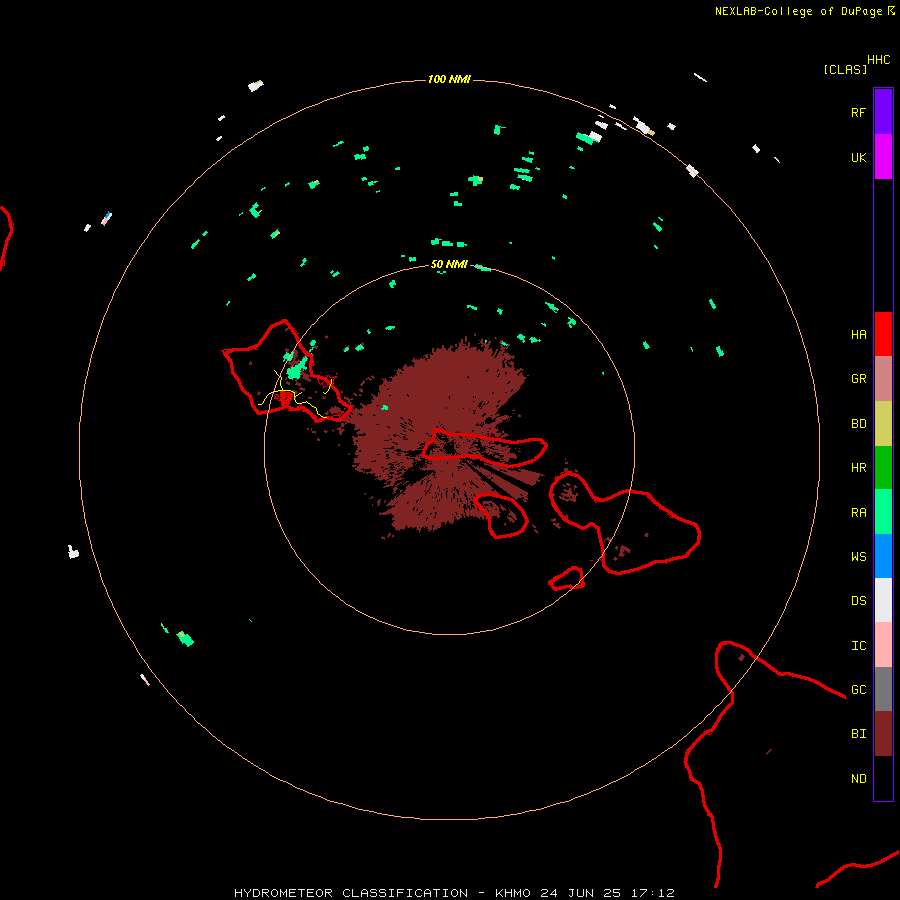Click the KHMO radar station identifier

coord(513,893)
